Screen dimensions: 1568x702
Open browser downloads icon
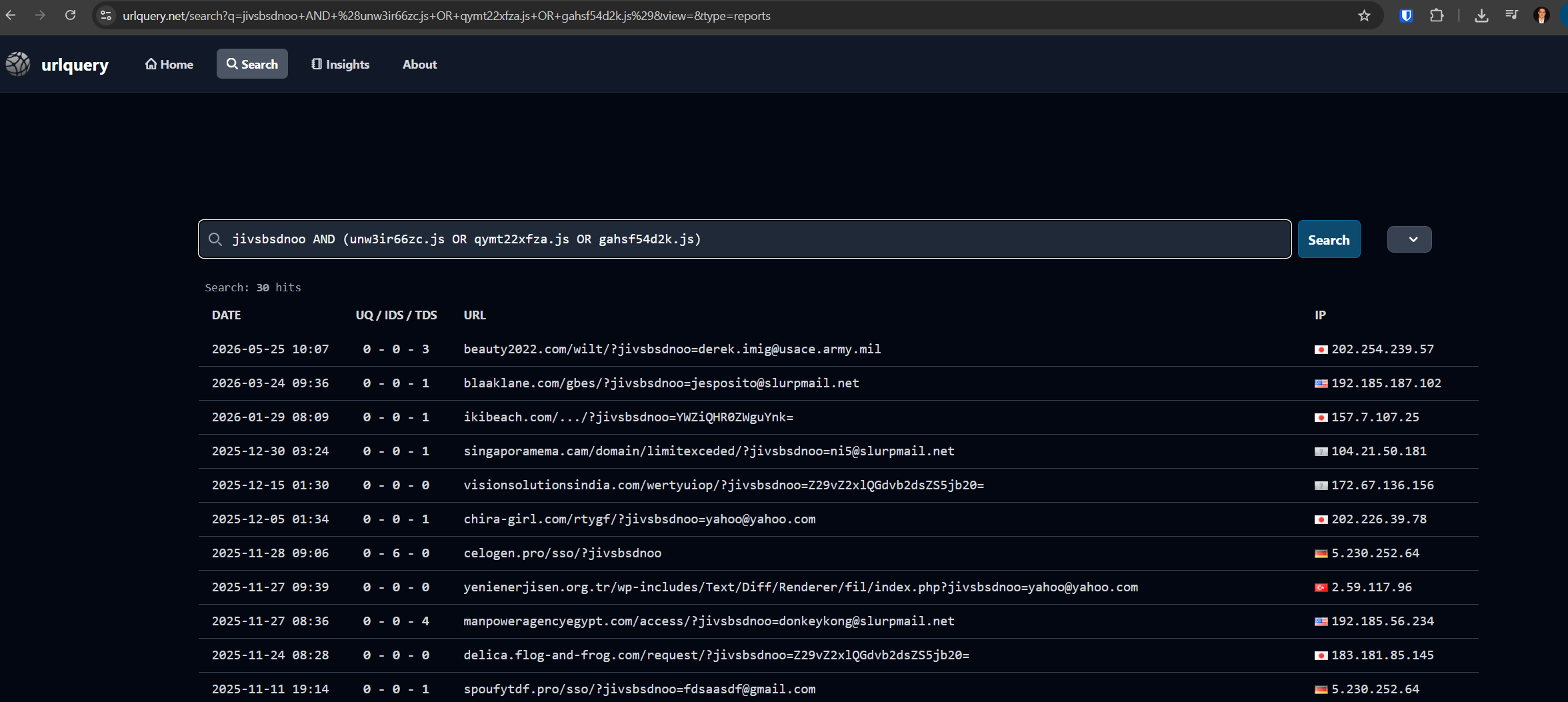[1481, 15]
